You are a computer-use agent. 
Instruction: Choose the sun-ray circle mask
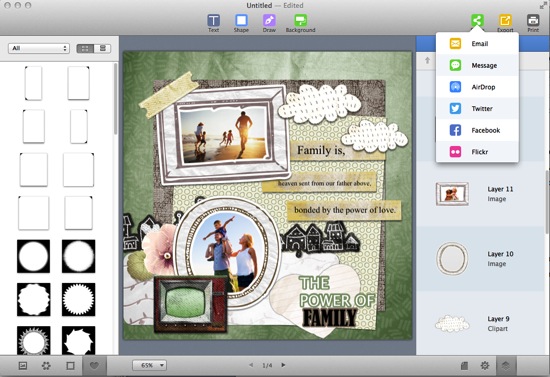tap(33, 341)
